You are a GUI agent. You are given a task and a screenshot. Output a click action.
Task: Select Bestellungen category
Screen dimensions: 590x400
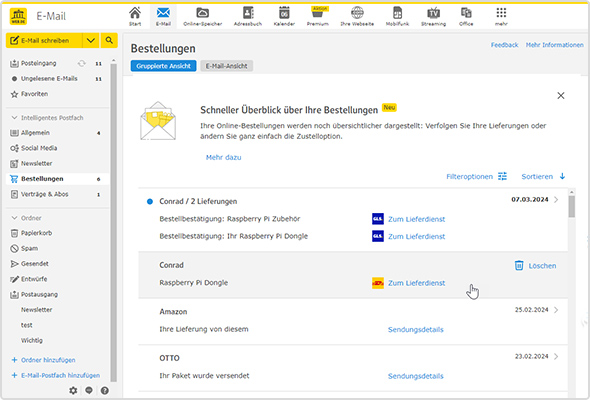(57, 179)
